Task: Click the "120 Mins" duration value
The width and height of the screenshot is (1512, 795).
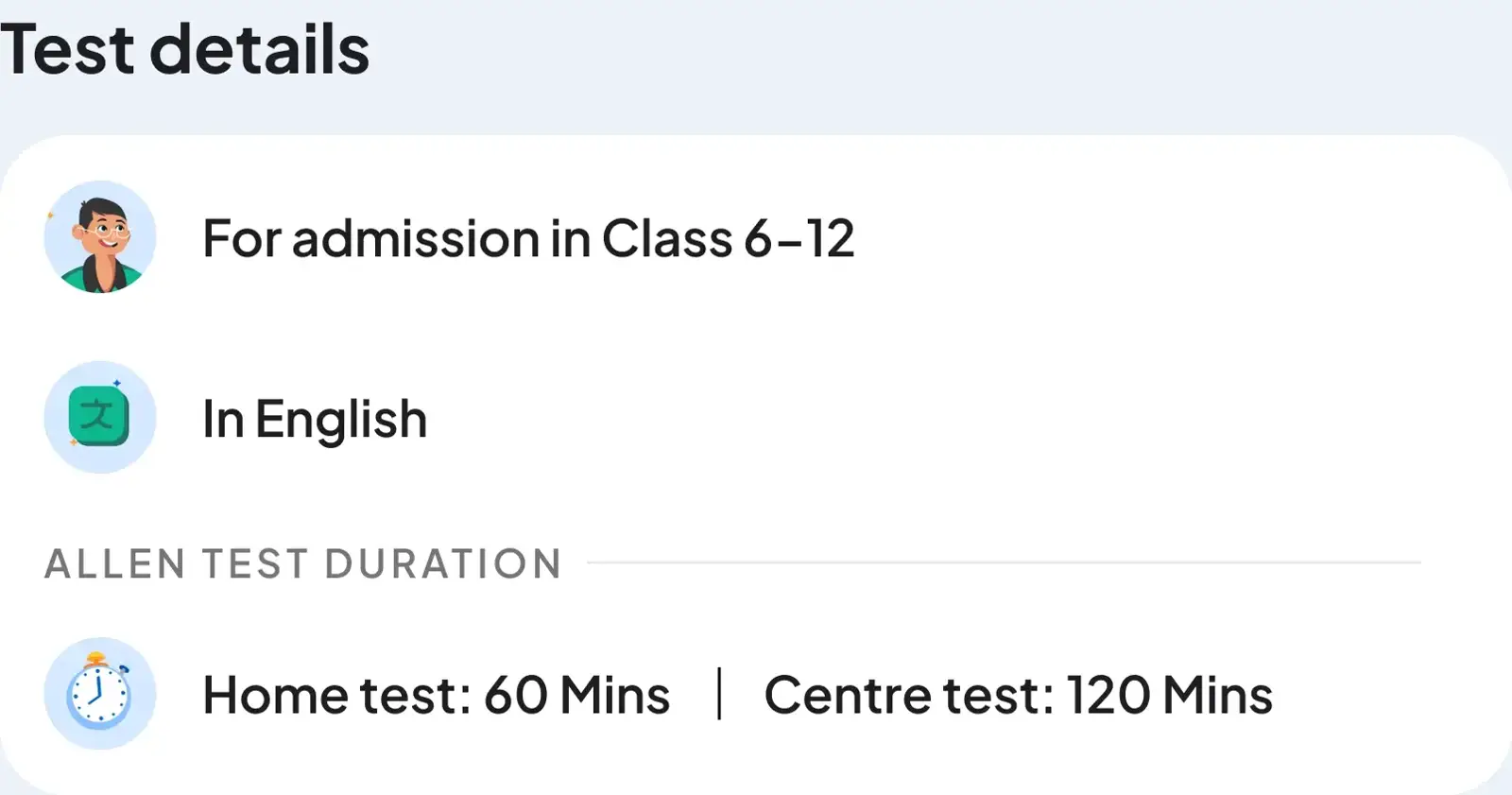Action: pyautogui.click(x=1169, y=696)
